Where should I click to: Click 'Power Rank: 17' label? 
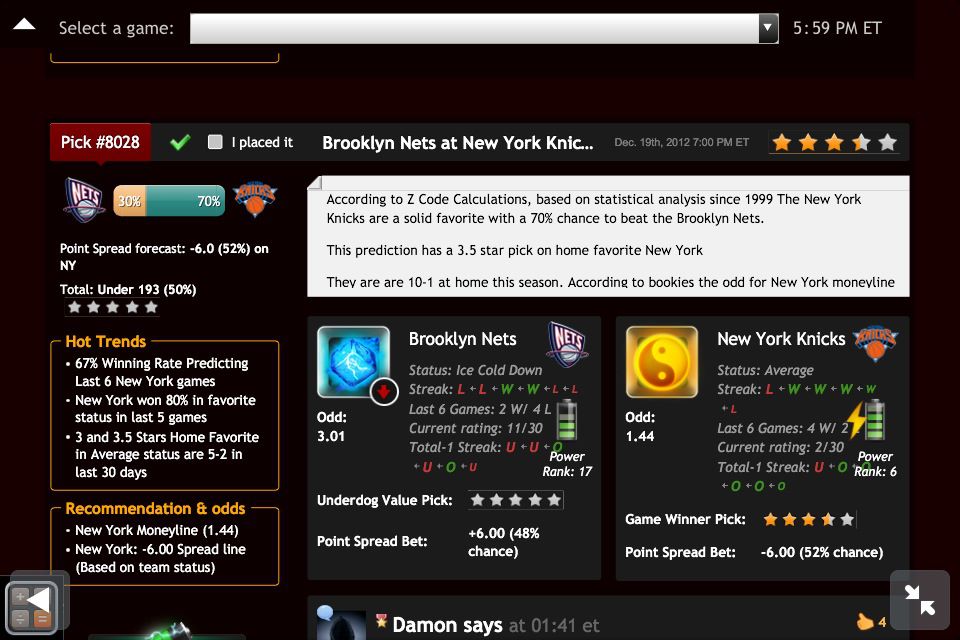tap(567, 464)
